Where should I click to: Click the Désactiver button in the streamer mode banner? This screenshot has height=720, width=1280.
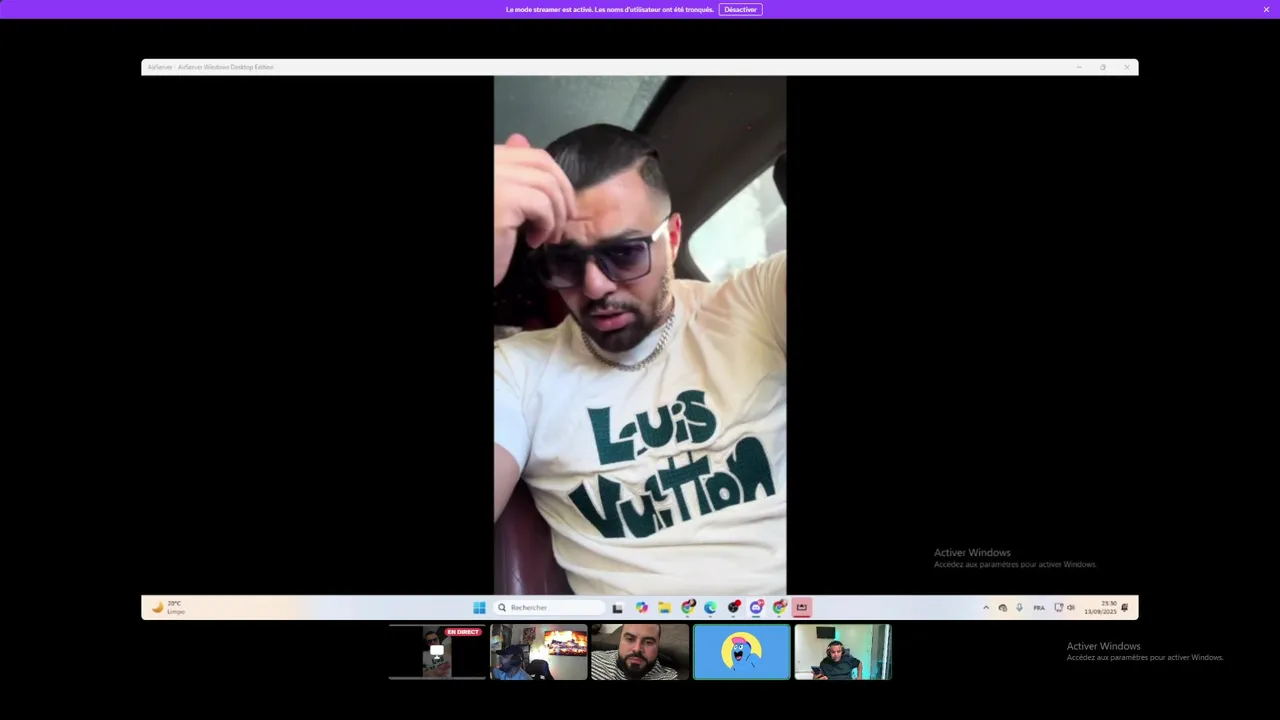pyautogui.click(x=740, y=9)
